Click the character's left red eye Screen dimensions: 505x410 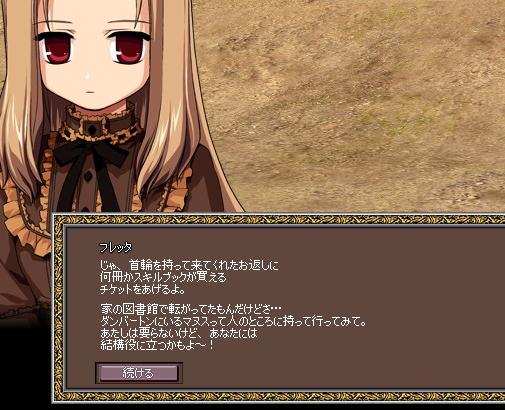(57, 50)
